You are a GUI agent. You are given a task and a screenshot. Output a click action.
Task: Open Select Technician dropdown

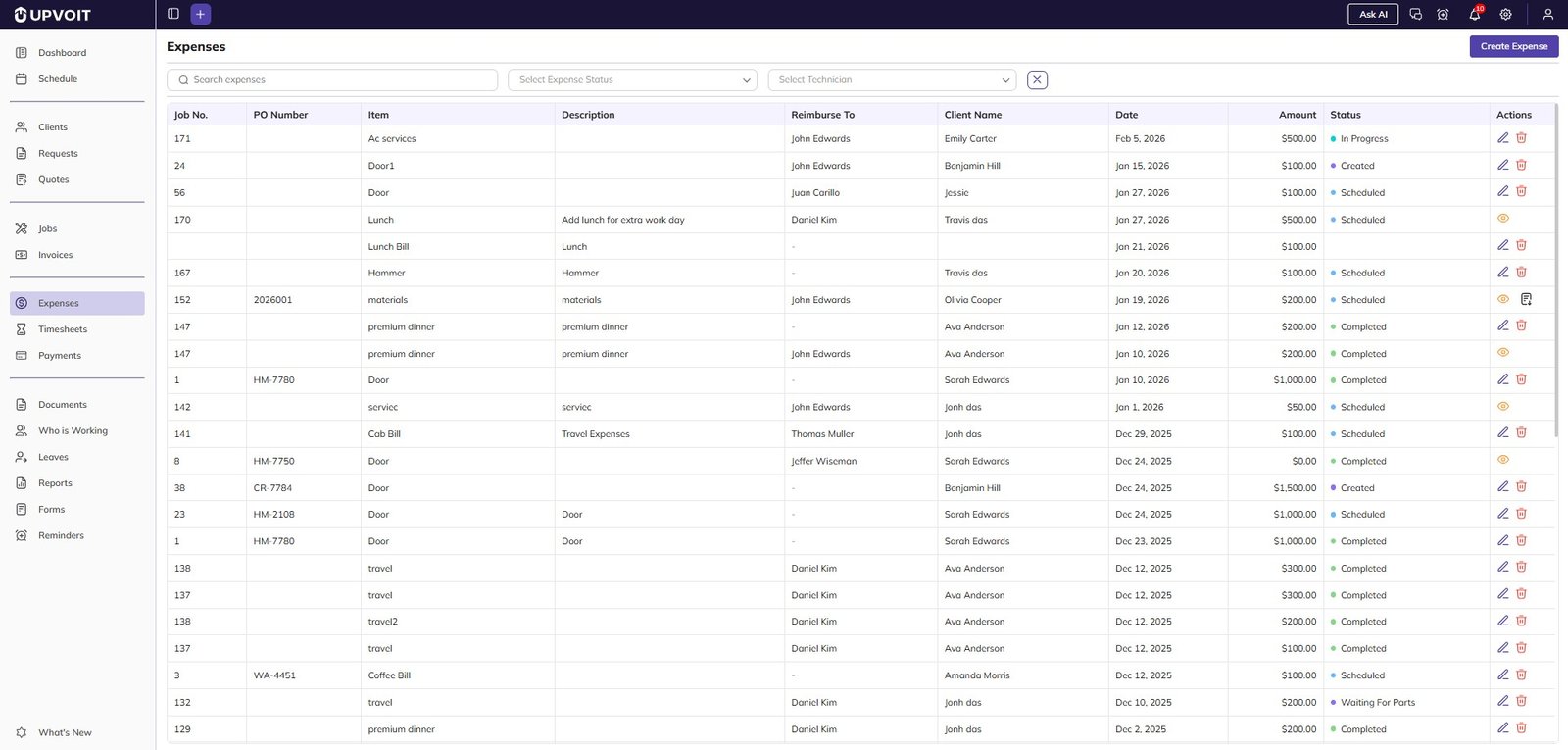pyautogui.click(x=892, y=79)
